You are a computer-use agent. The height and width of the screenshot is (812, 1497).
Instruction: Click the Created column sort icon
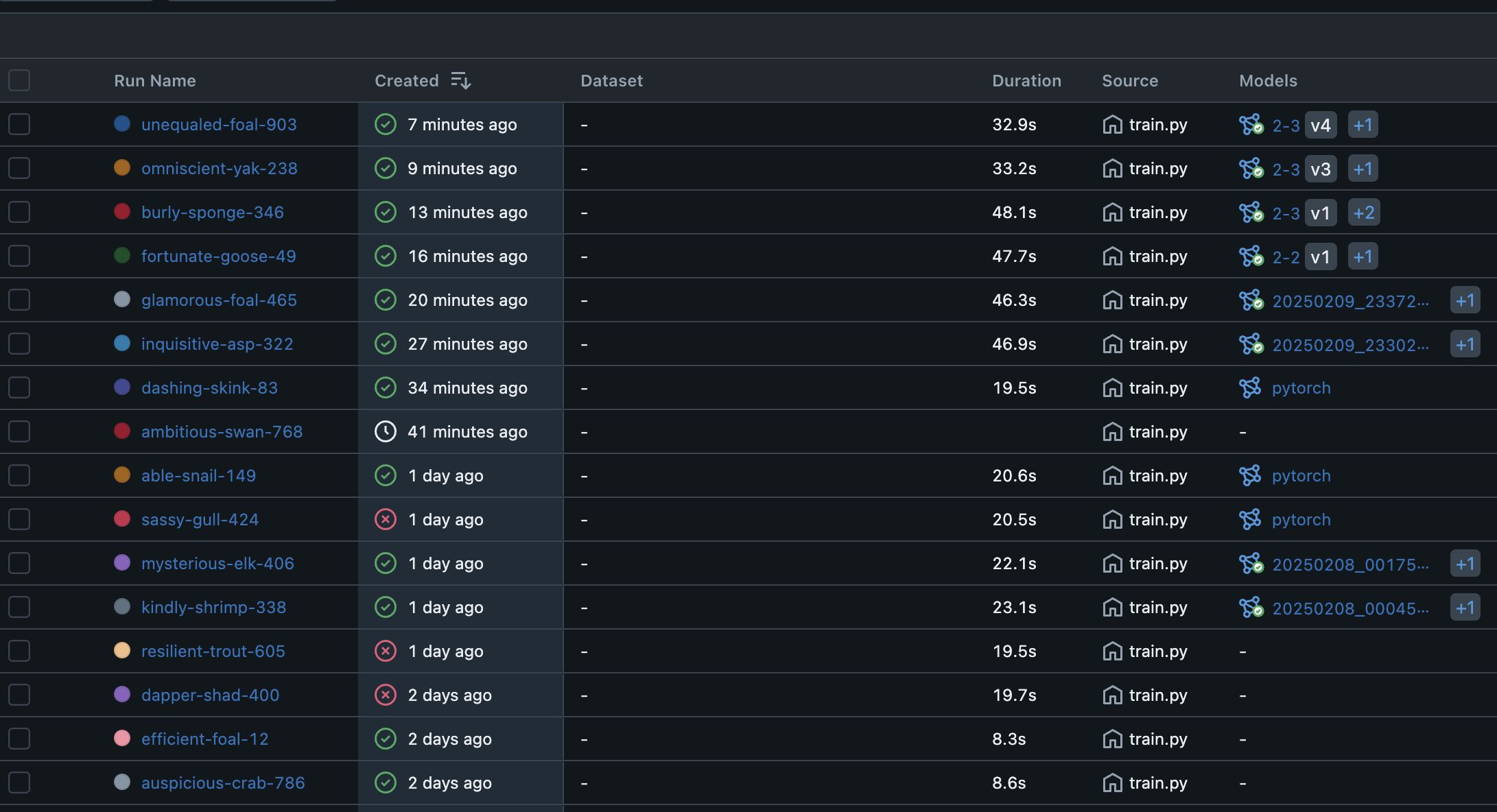pos(460,81)
